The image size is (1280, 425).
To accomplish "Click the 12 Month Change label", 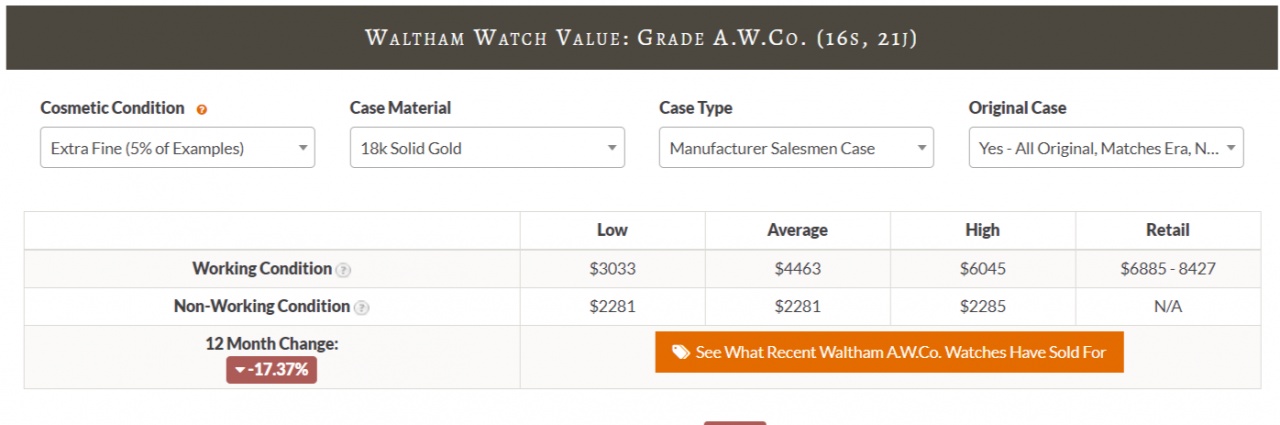I will tap(271, 343).
